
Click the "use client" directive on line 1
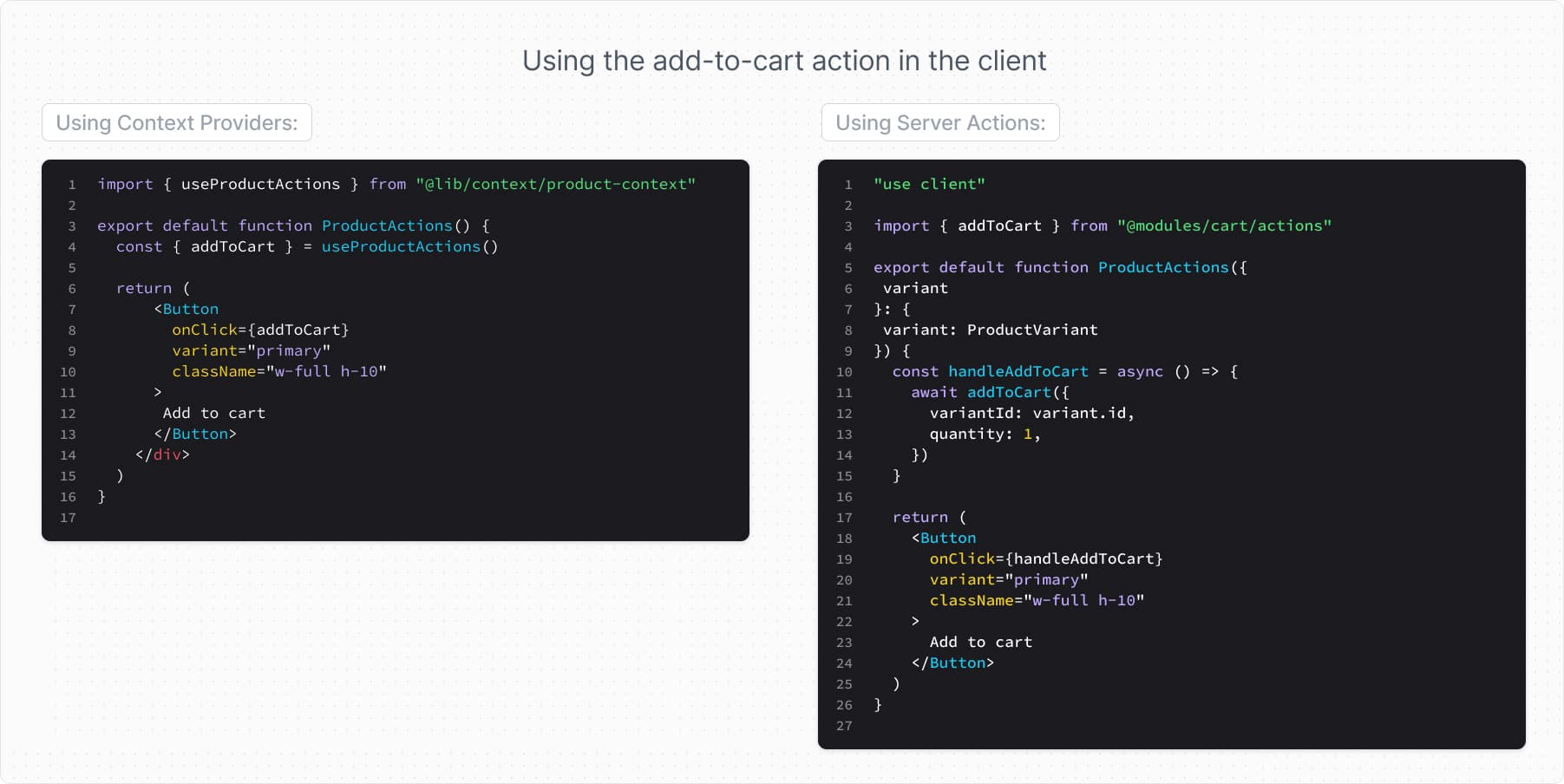tap(927, 184)
